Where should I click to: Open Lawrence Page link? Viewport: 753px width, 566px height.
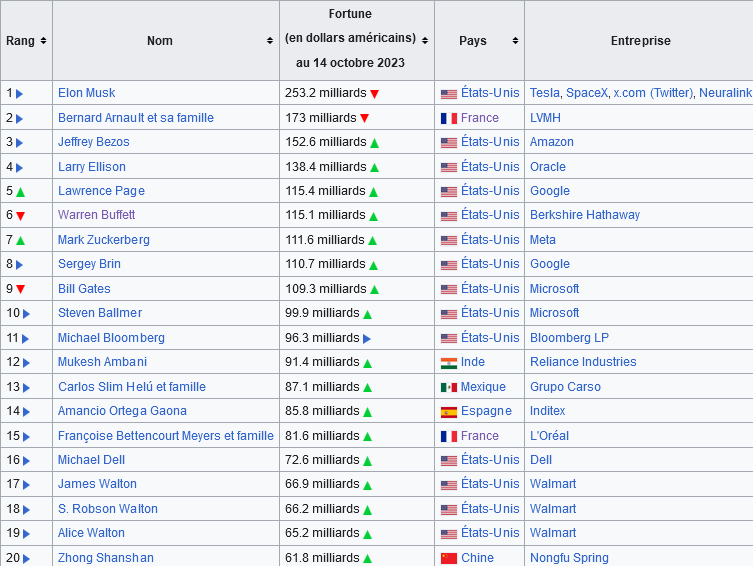pos(101,191)
